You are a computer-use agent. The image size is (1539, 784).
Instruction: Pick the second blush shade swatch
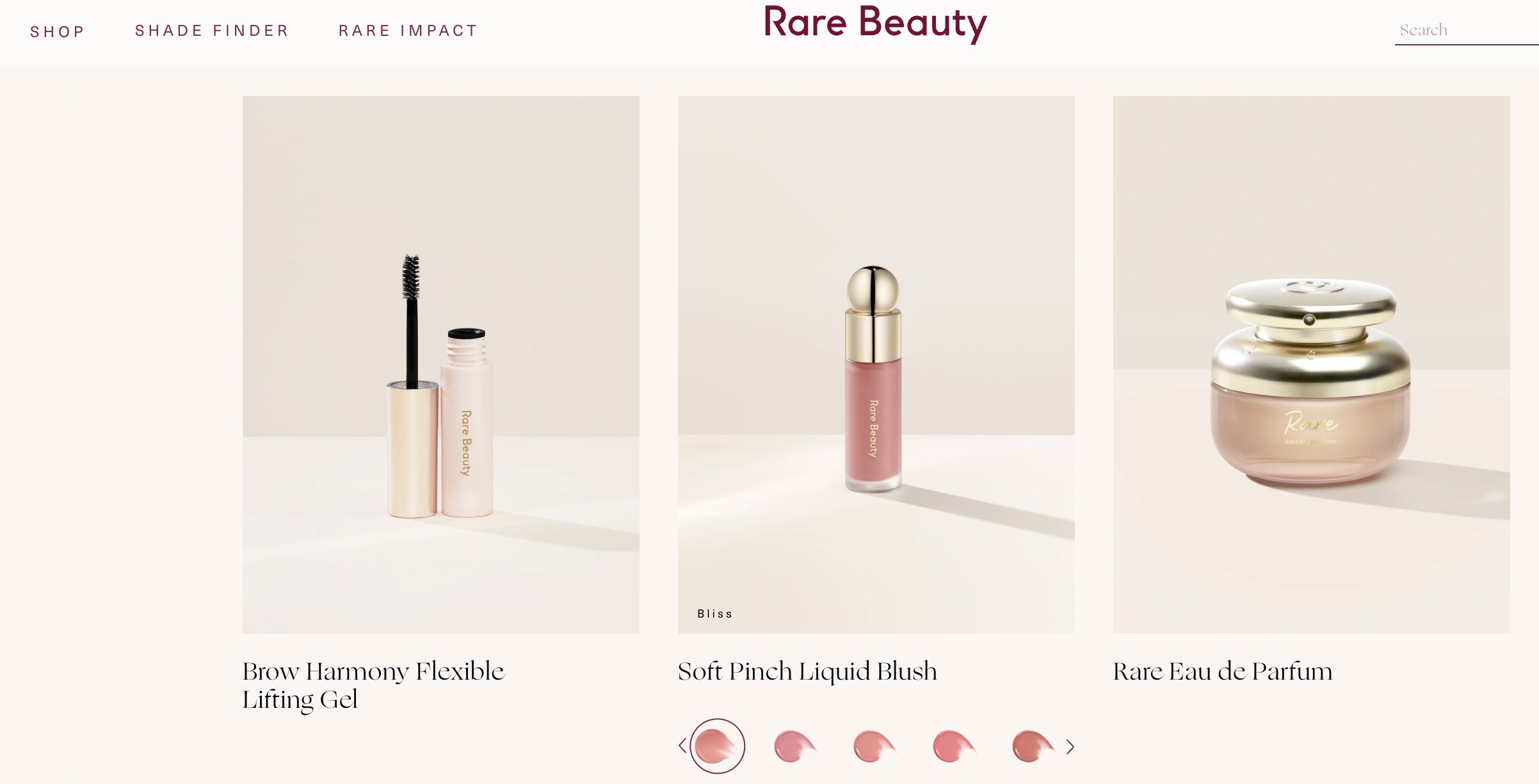795,746
